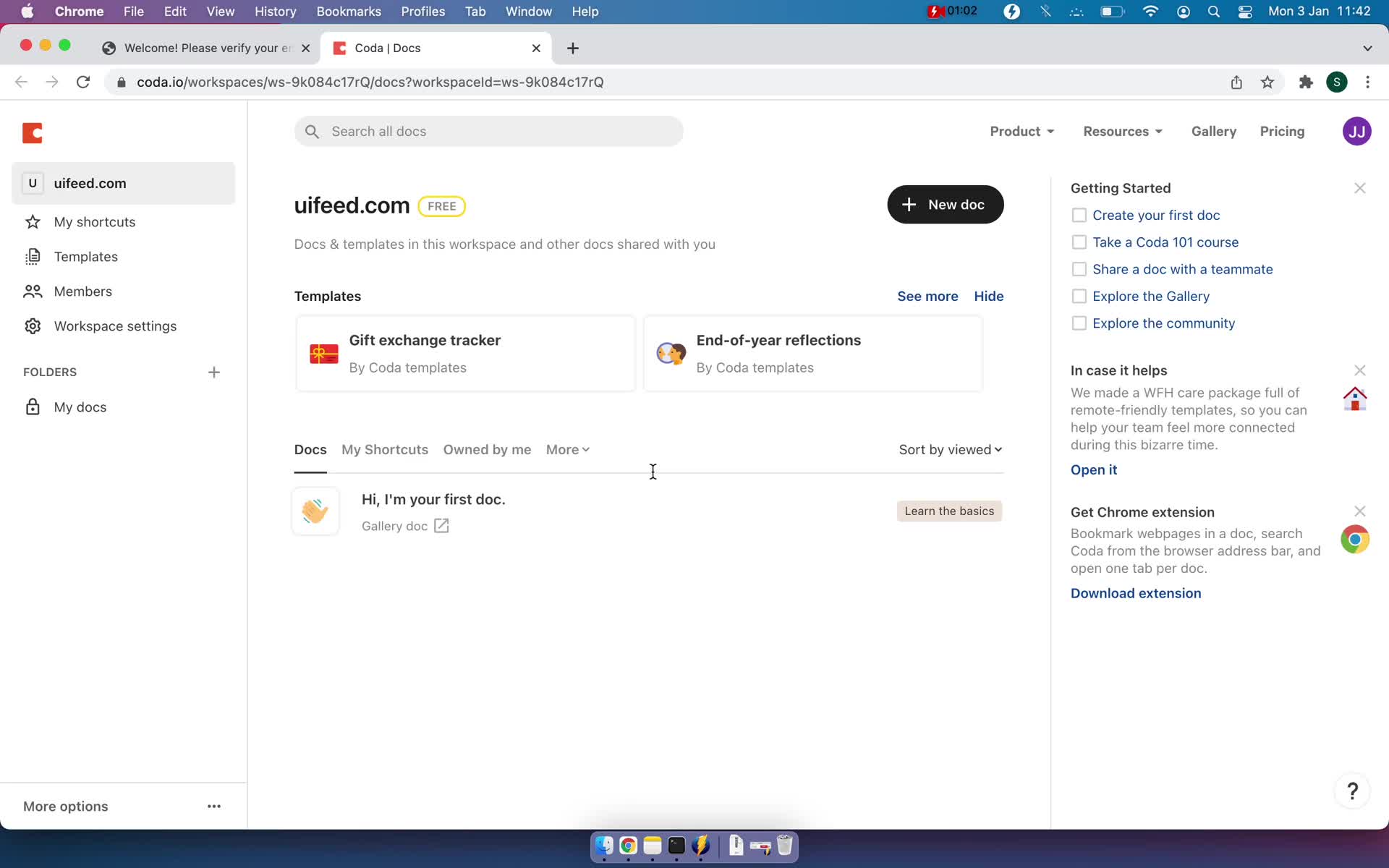
Task: Open Members settings
Action: (x=82, y=291)
